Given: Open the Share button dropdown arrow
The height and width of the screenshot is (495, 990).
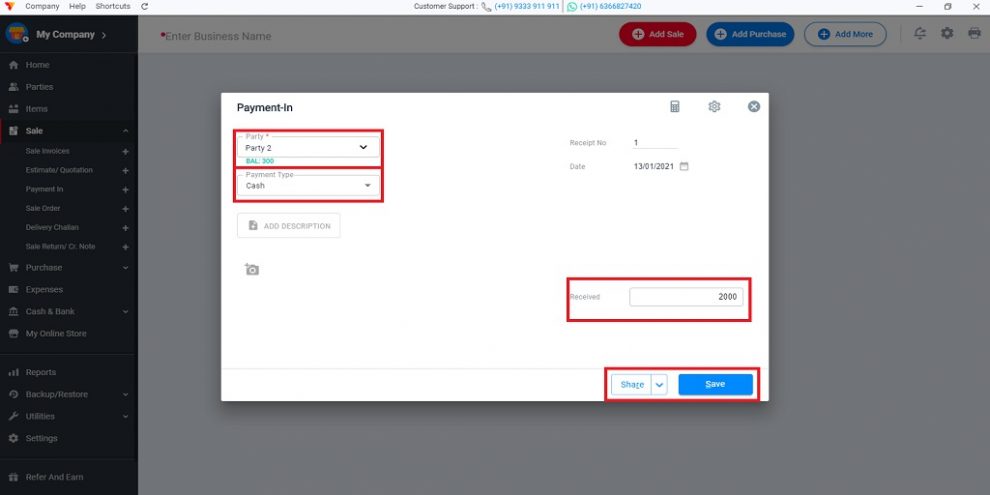Looking at the screenshot, I should coord(659,385).
